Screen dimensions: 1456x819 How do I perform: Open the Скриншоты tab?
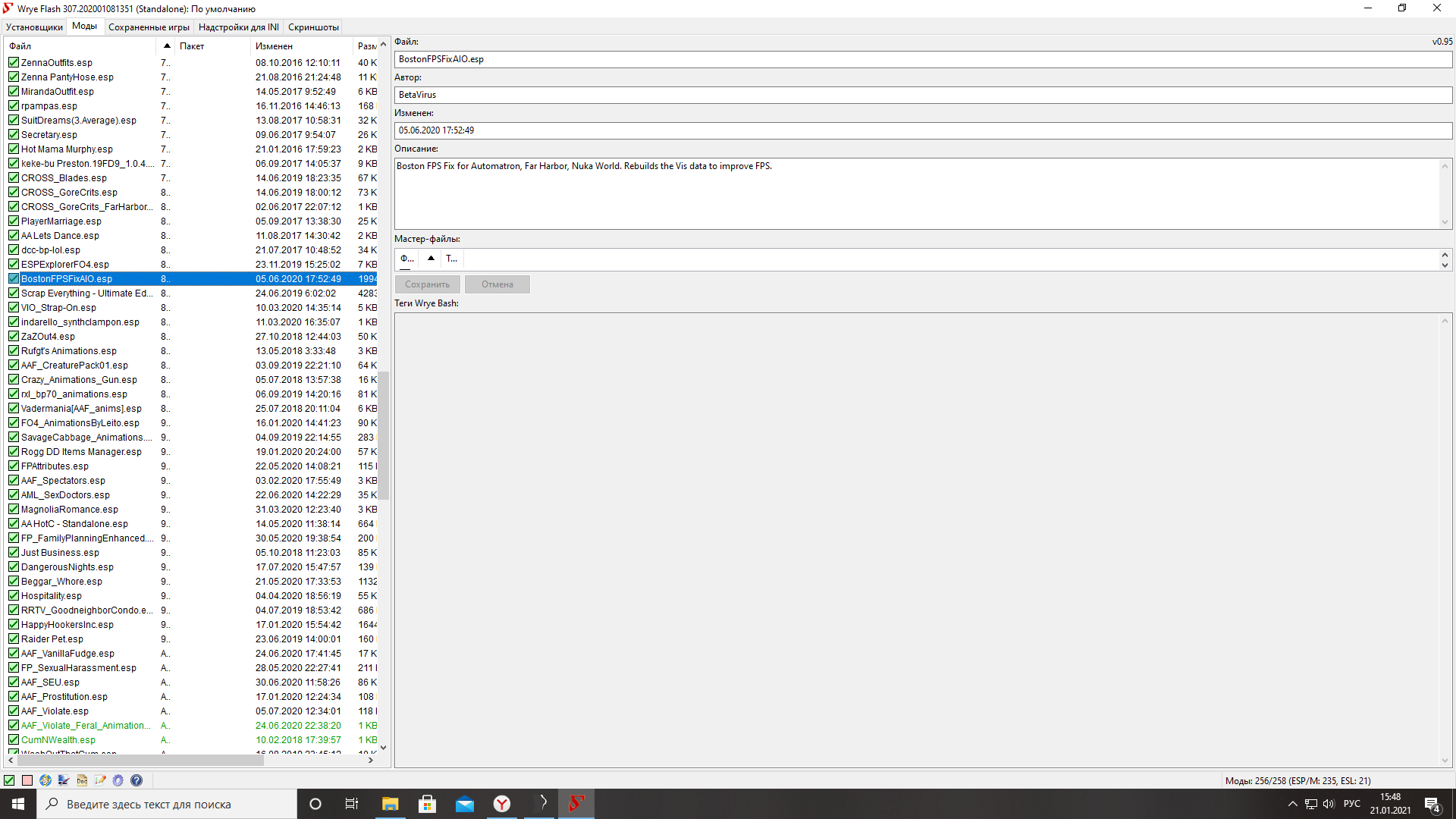click(313, 27)
